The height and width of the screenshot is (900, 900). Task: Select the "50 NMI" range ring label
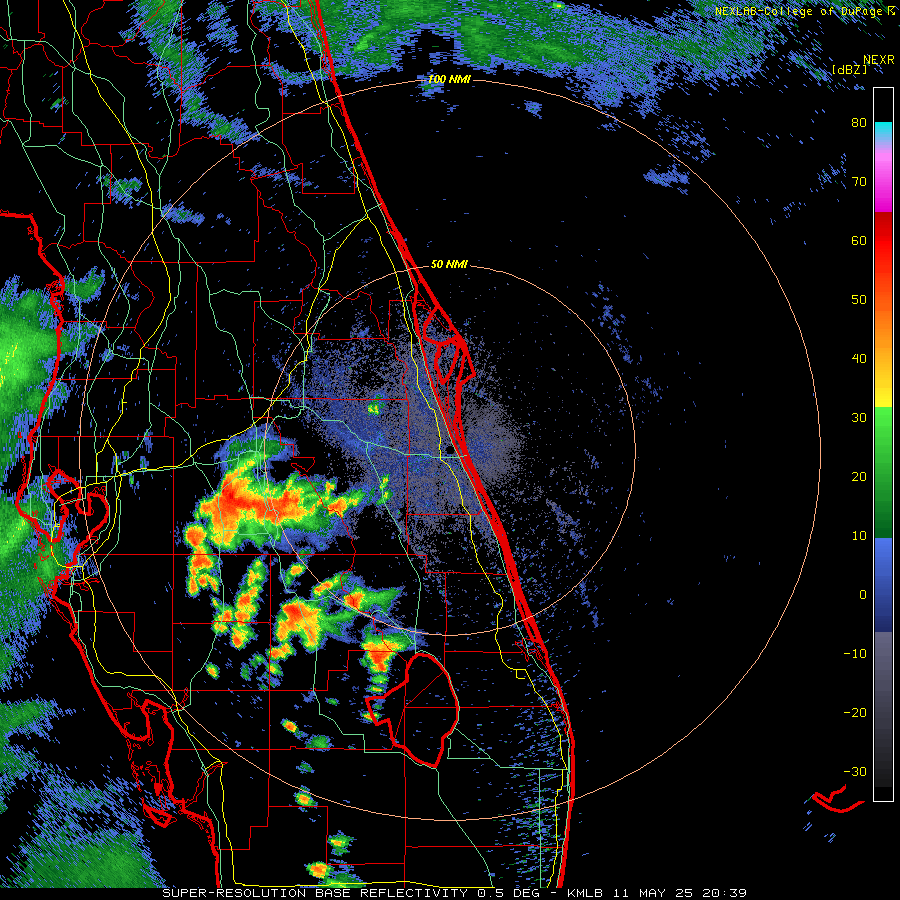pos(449,264)
